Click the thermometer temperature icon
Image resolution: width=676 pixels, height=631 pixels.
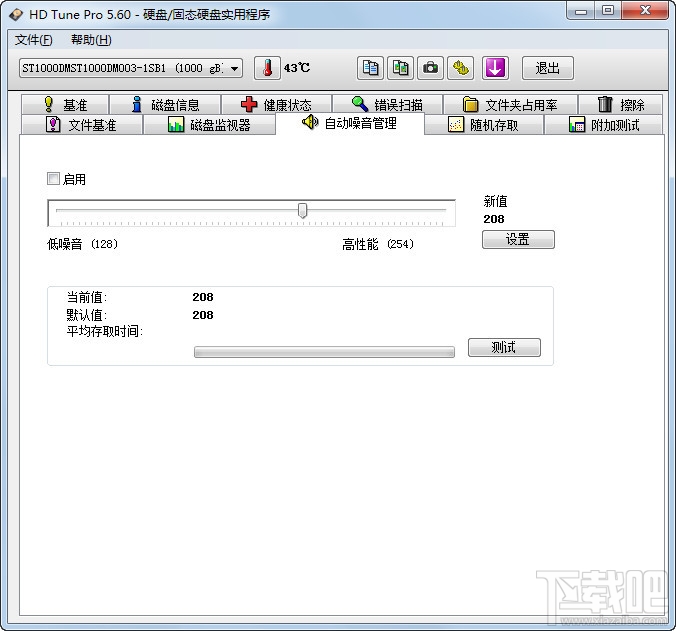click(x=267, y=68)
